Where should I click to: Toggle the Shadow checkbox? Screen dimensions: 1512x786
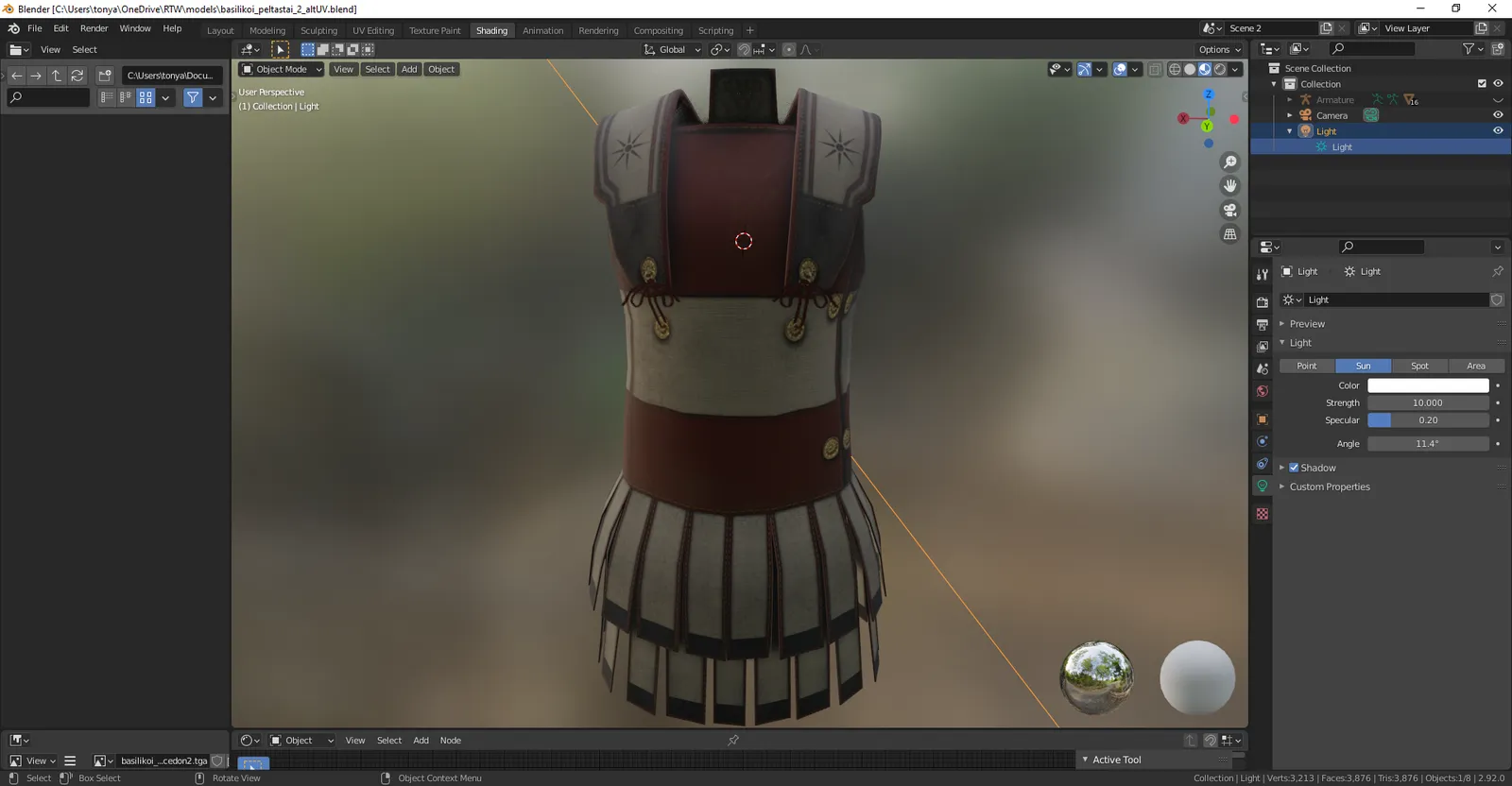point(1294,468)
